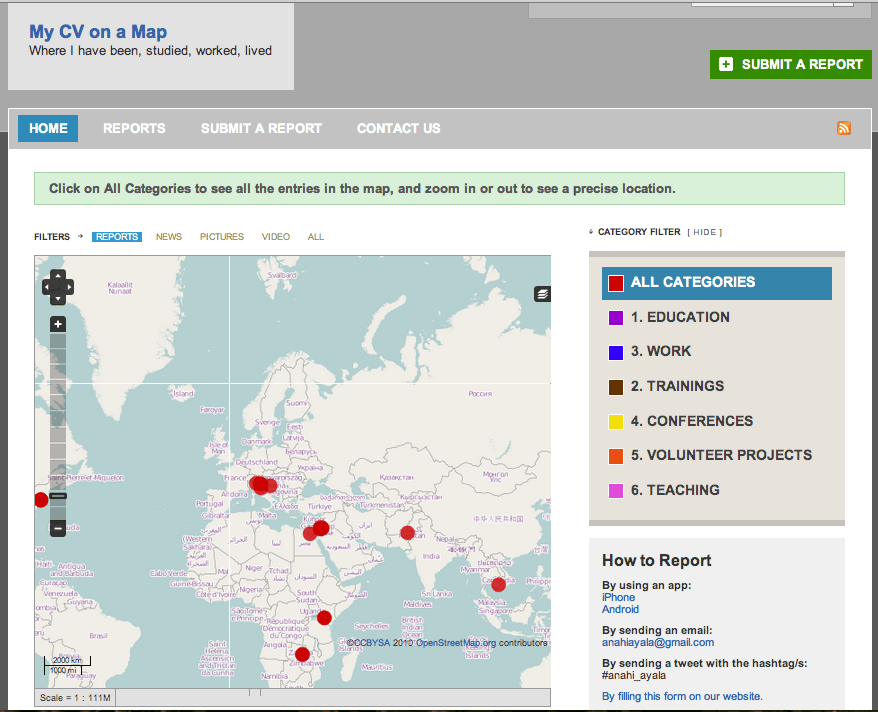The height and width of the screenshot is (712, 878).
Task: Filter map by Pictures
Action: tap(221, 237)
